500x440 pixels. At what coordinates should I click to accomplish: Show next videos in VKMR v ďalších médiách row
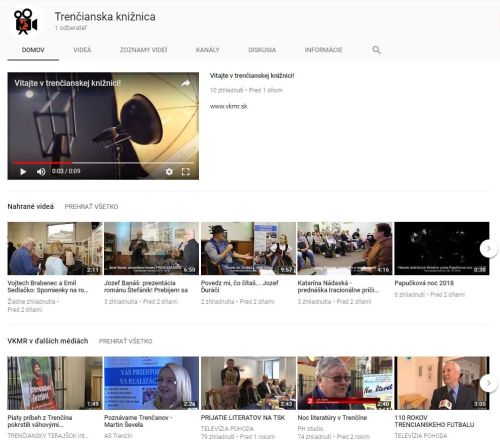[489, 383]
